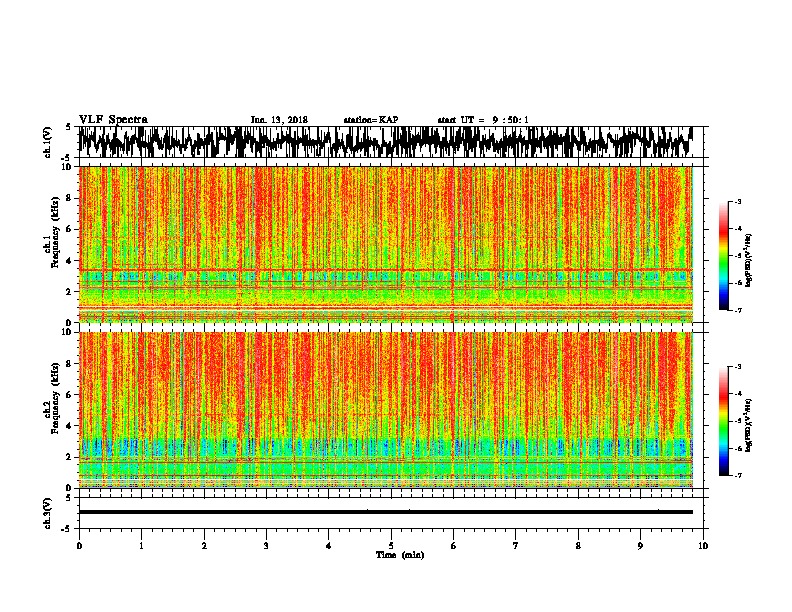
Task: Select the "start UT = 9 : 50: 1" text
Action: (483, 120)
